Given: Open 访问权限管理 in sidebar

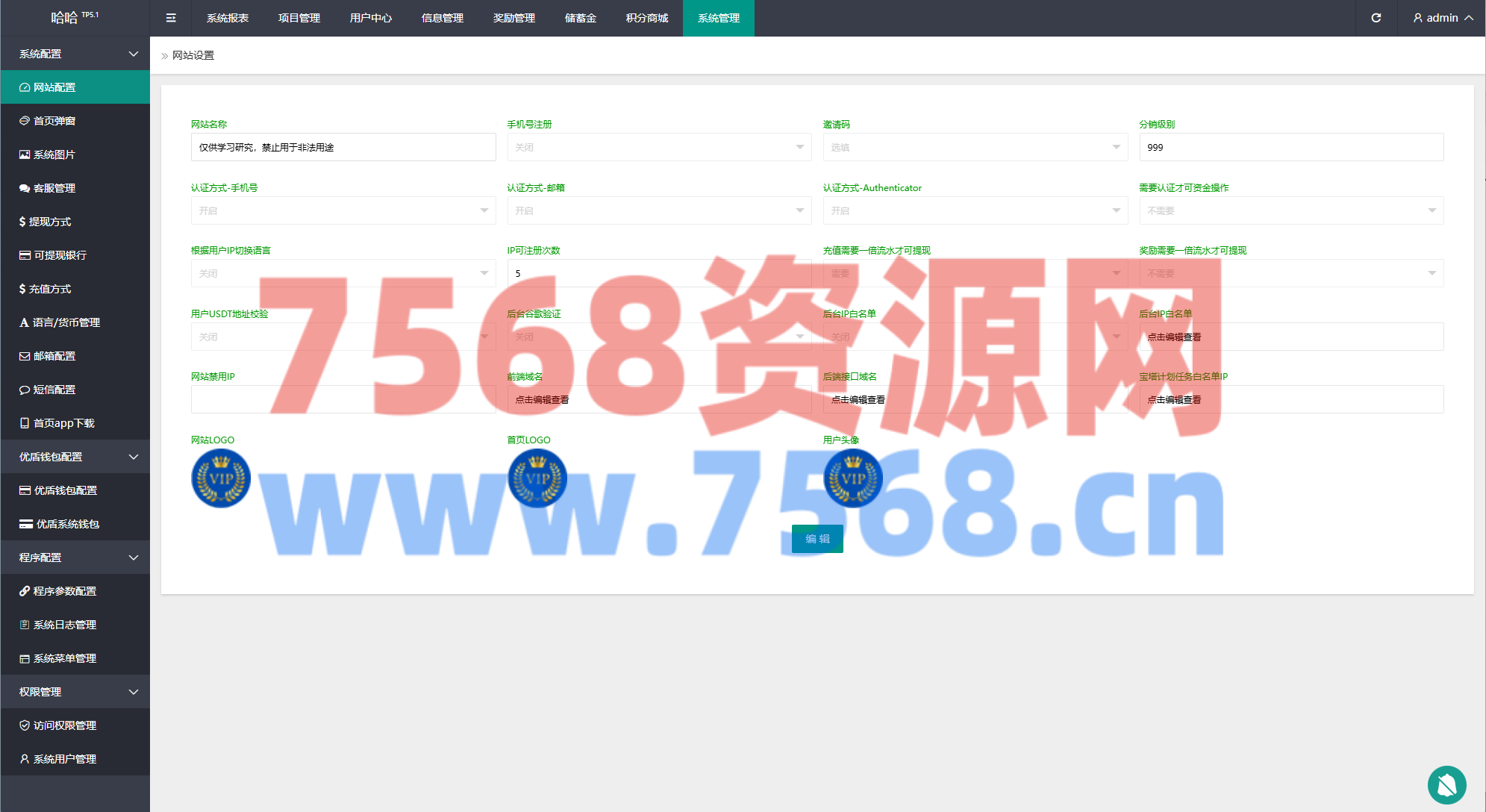Looking at the screenshot, I should click(x=65, y=725).
